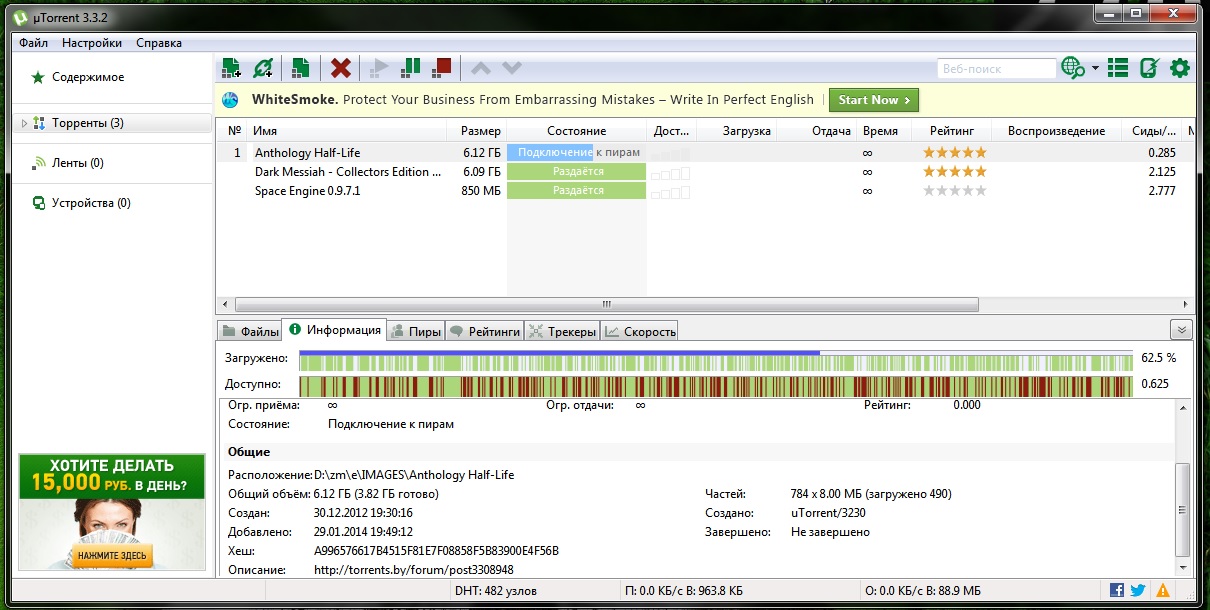Image resolution: width=1210 pixels, height=610 pixels.
Task: Switch to the Скорость tab
Action: (x=640, y=331)
